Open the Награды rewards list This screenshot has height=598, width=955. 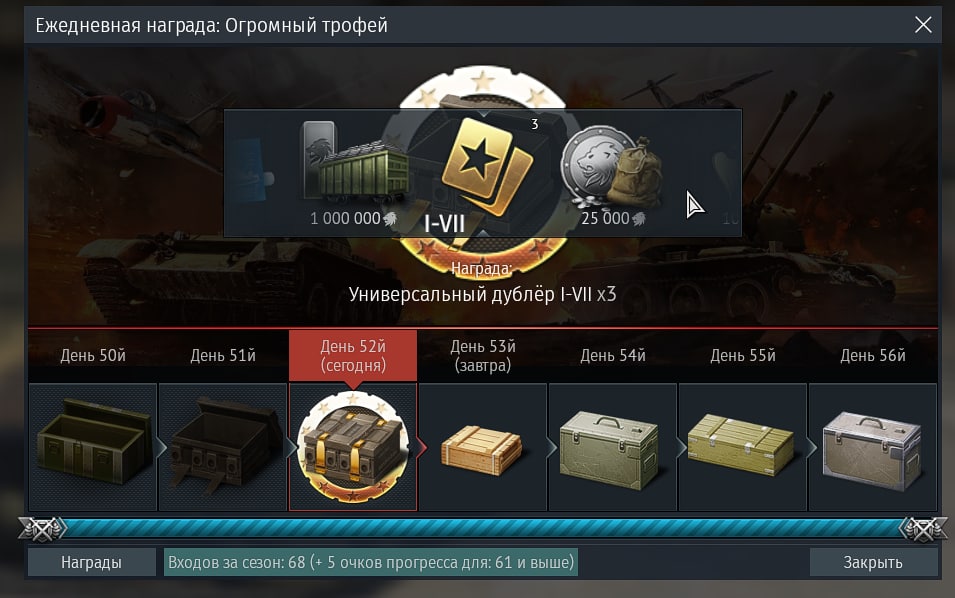91,562
